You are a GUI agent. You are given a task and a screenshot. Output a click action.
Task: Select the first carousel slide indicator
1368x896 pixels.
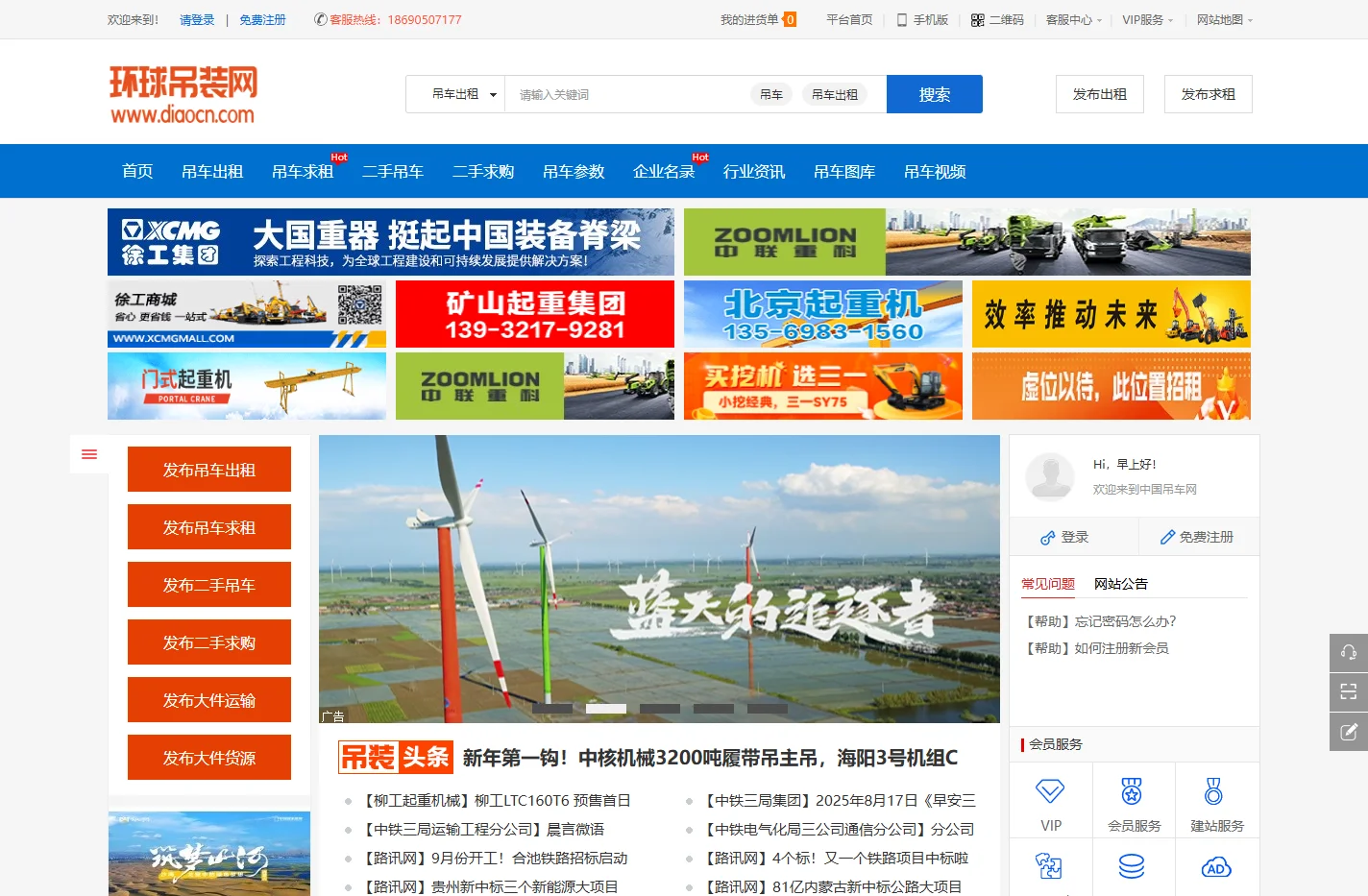point(552,709)
